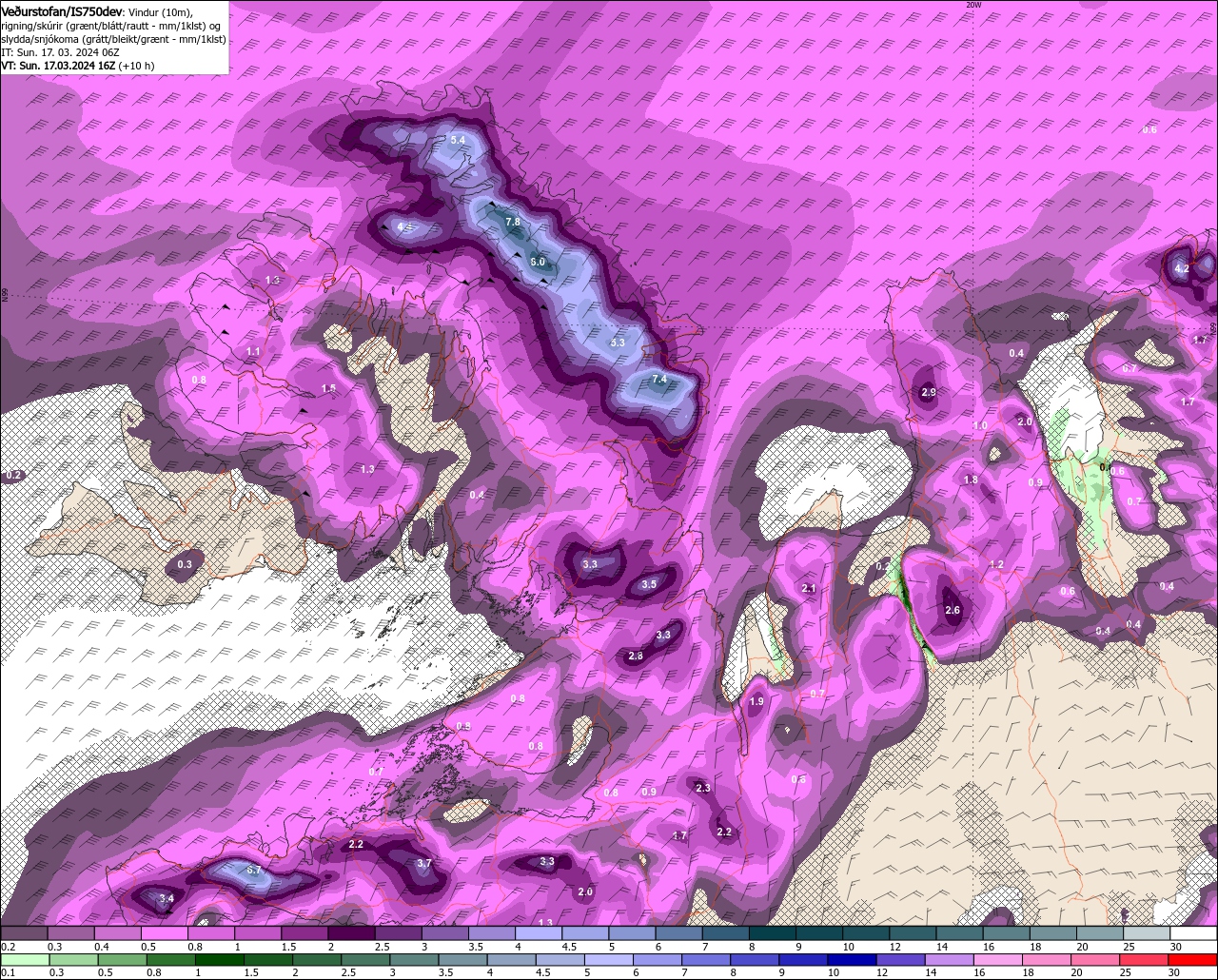The height and width of the screenshot is (980, 1218).
Task: Select the 6.7 value on the map
Action: (x=253, y=871)
